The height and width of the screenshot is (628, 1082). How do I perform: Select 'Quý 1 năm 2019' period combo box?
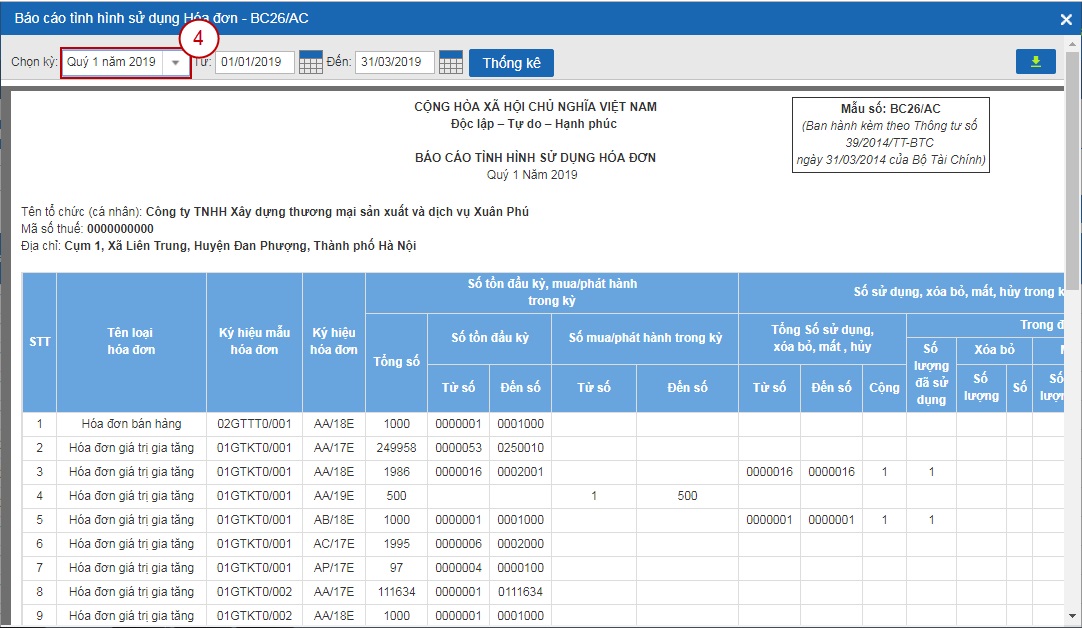(126, 62)
